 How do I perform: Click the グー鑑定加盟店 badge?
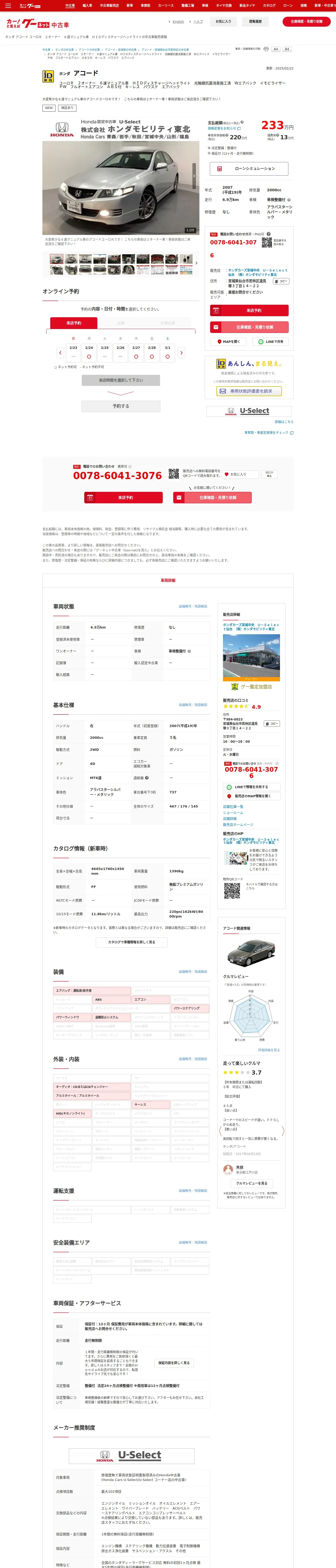251,687
